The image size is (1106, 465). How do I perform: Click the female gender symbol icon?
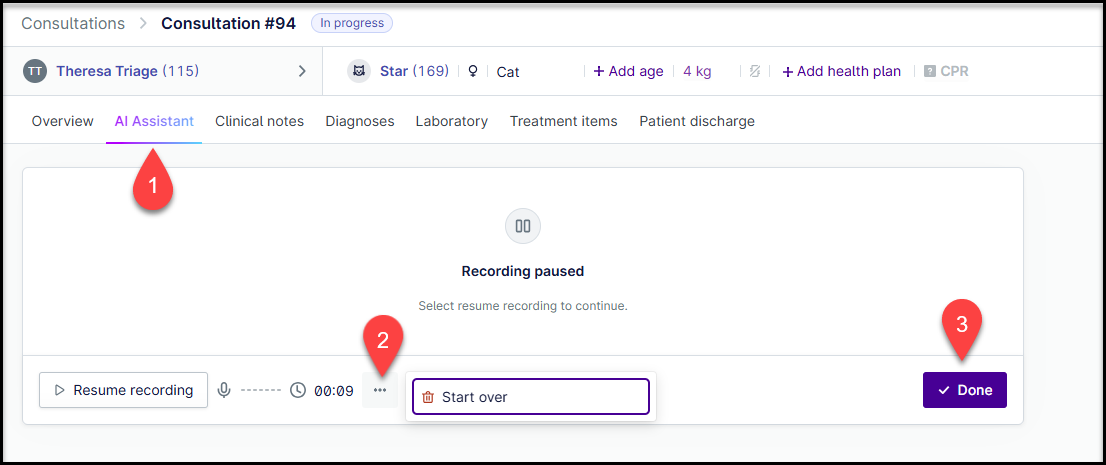[473, 71]
